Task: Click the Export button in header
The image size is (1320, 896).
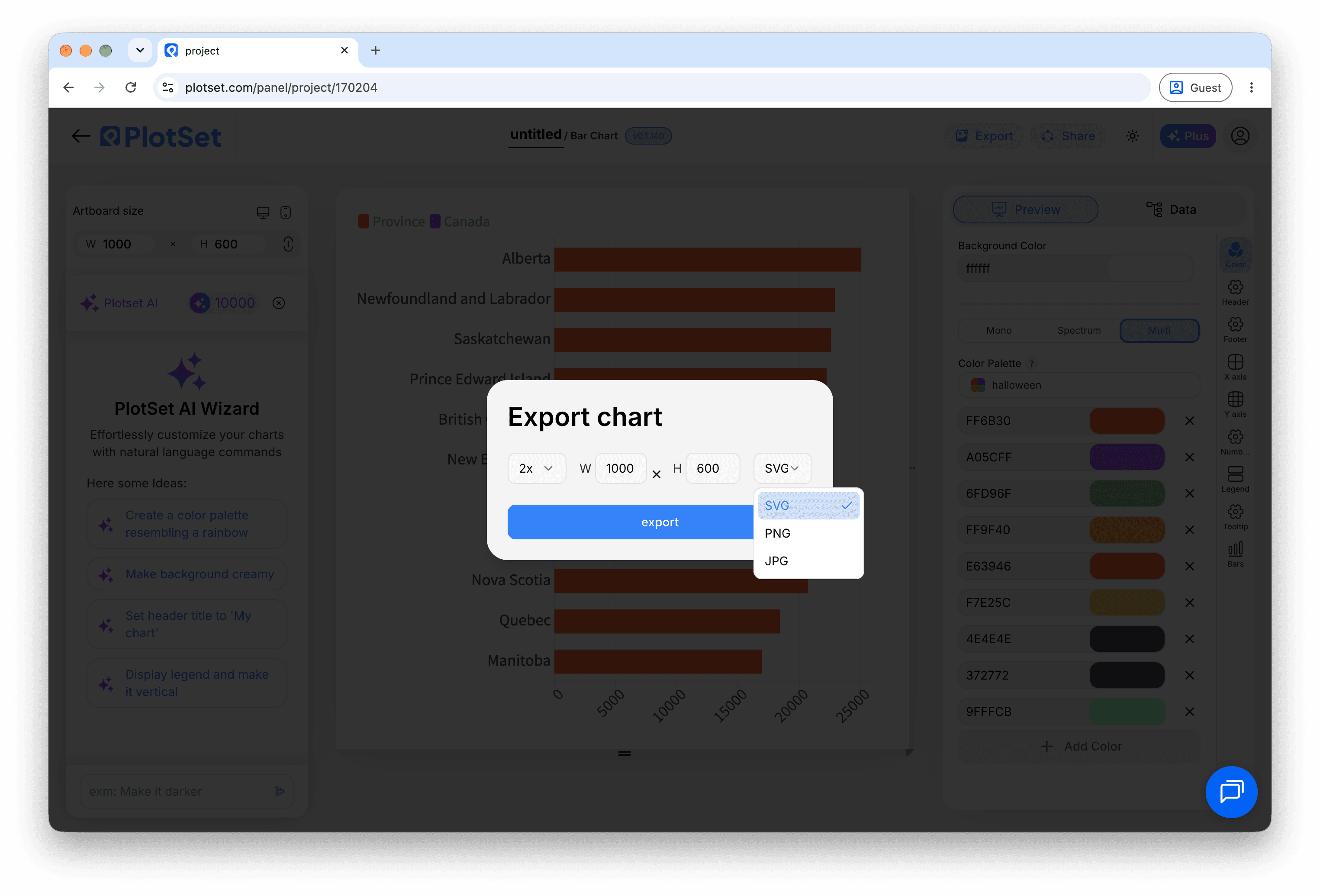Action: (x=984, y=136)
